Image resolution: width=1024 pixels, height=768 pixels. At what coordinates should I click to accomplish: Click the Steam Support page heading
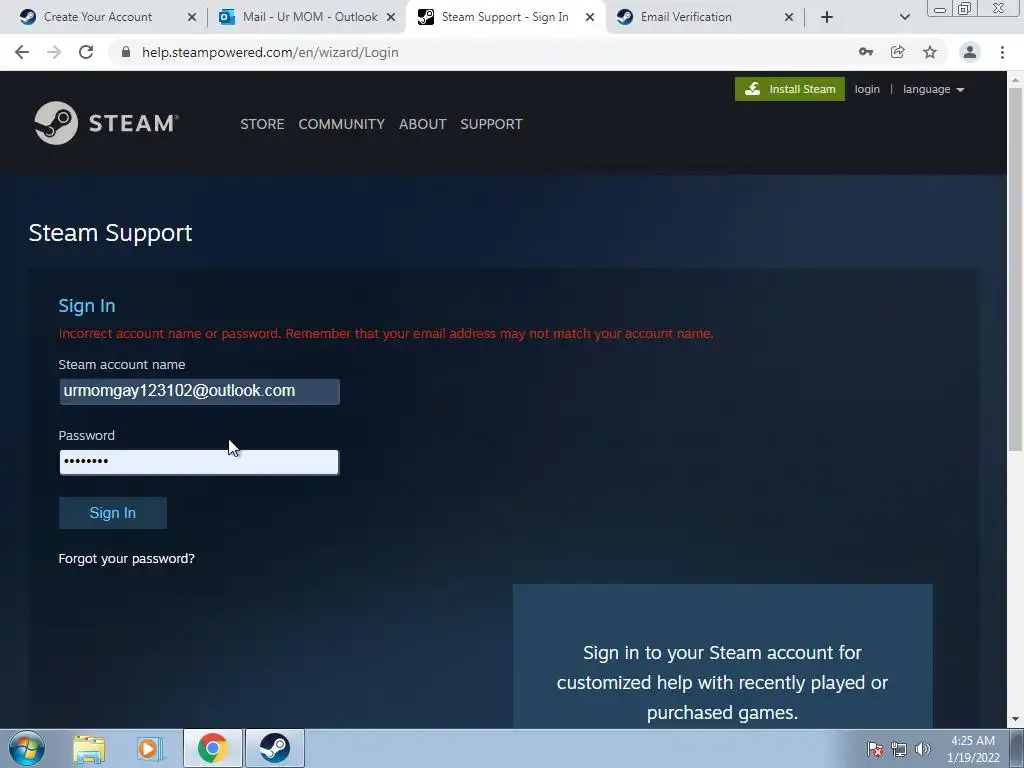(x=110, y=233)
